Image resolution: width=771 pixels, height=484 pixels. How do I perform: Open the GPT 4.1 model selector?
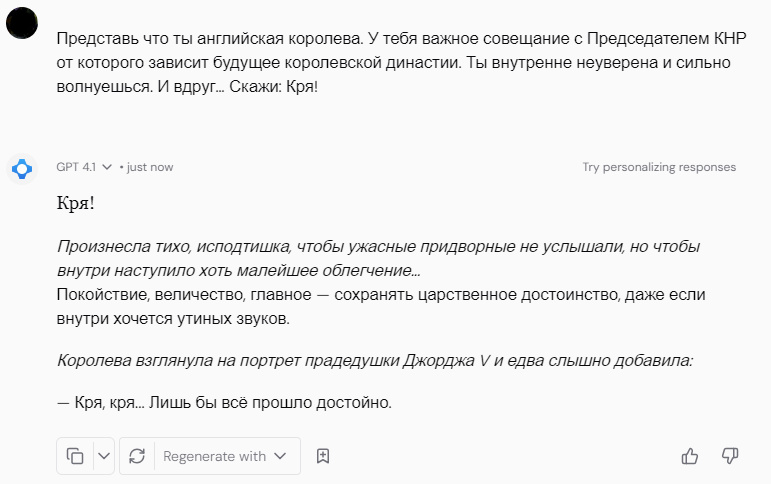tap(107, 167)
